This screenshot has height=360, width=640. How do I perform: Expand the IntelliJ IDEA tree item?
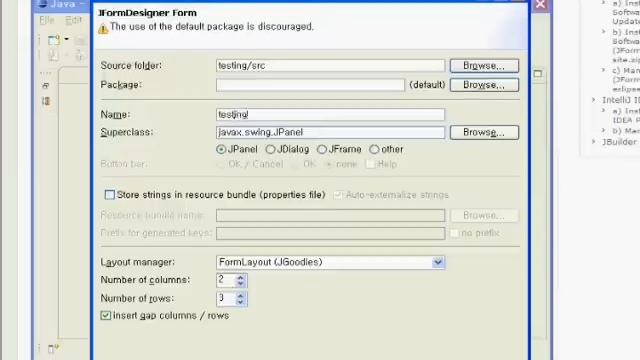point(594,100)
